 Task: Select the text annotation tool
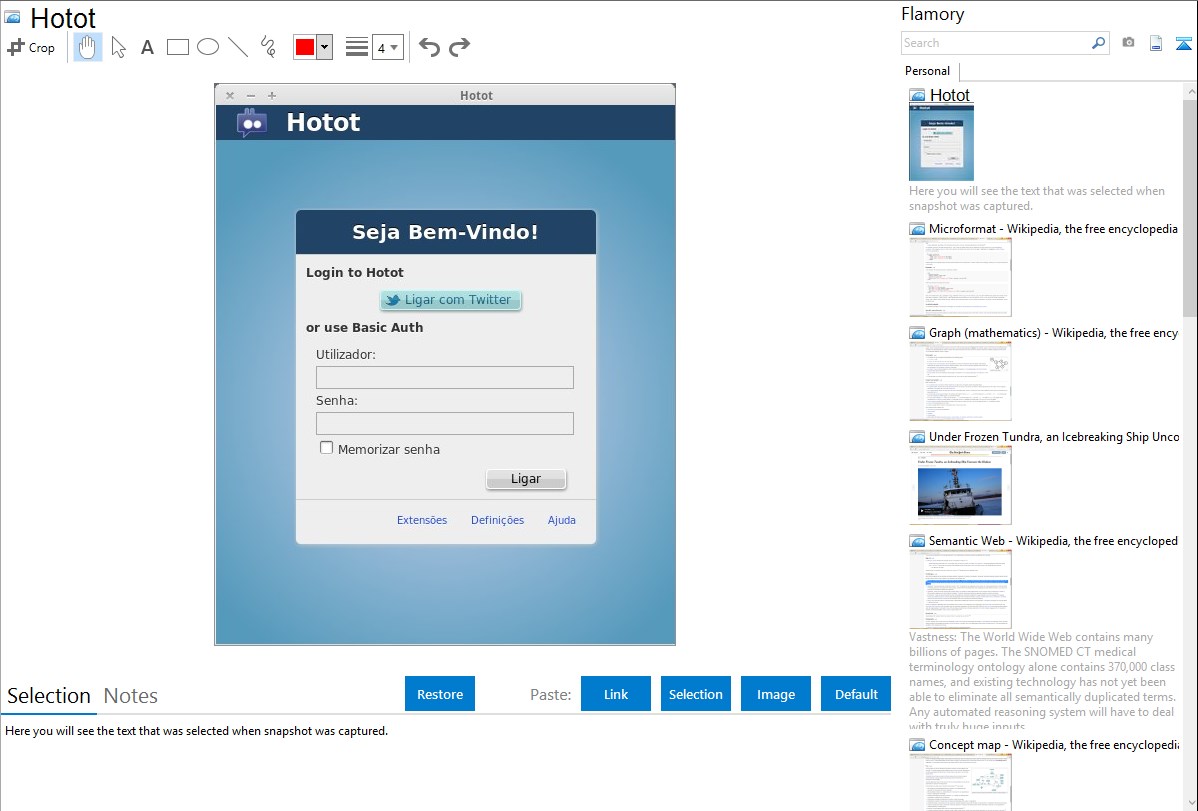point(147,47)
